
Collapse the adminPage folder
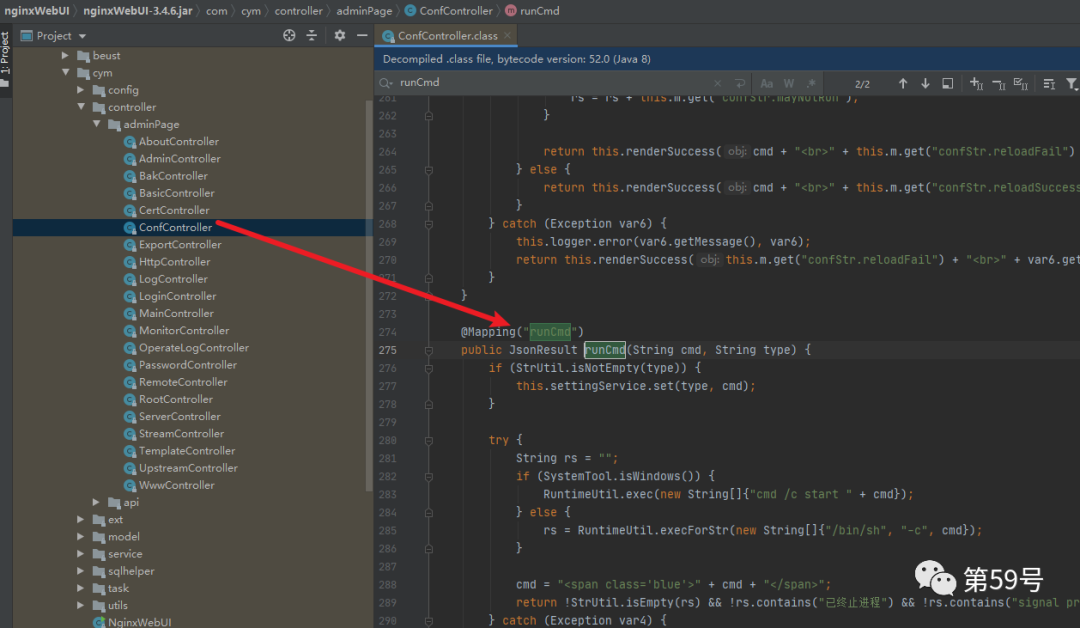(x=96, y=124)
